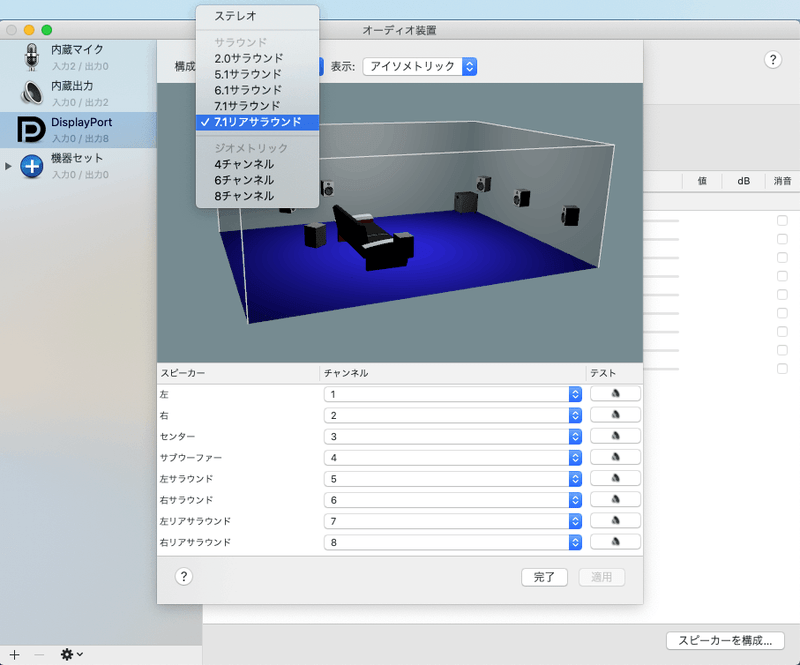The width and height of the screenshot is (800, 665).
Task: Open channel dropdown for 左サラウンド
Action: point(453,479)
